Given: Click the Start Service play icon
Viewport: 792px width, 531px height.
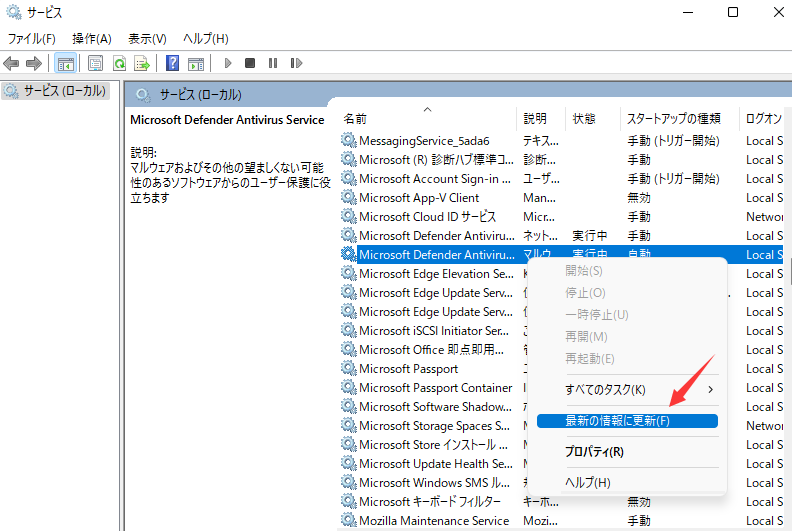Looking at the screenshot, I should click(228, 63).
